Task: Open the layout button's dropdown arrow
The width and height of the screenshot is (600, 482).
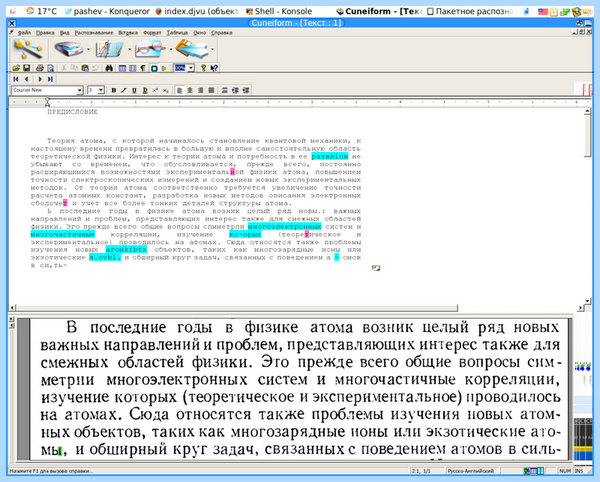Action: tap(129, 49)
